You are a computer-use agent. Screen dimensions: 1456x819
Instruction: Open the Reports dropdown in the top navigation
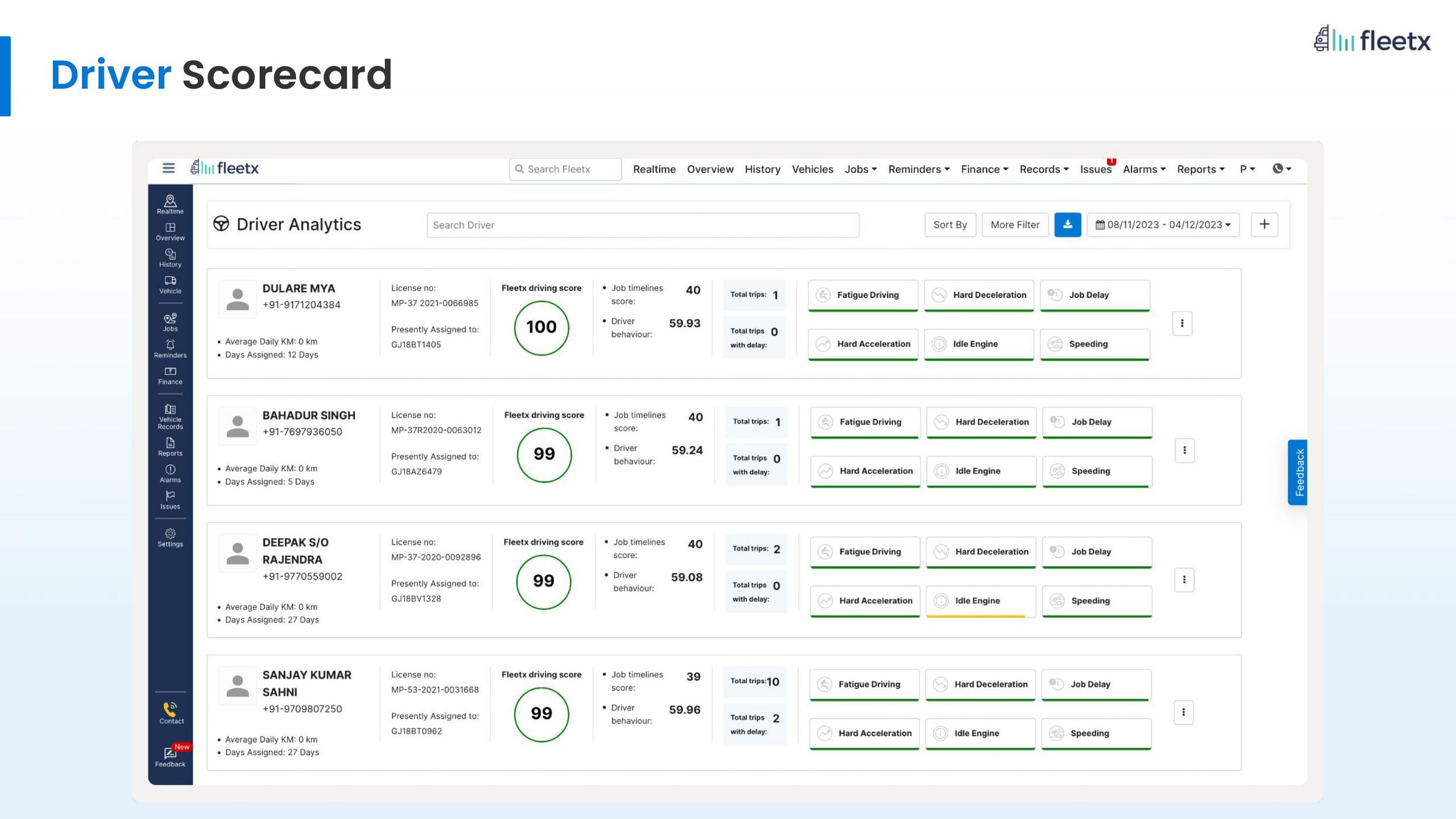point(1200,169)
